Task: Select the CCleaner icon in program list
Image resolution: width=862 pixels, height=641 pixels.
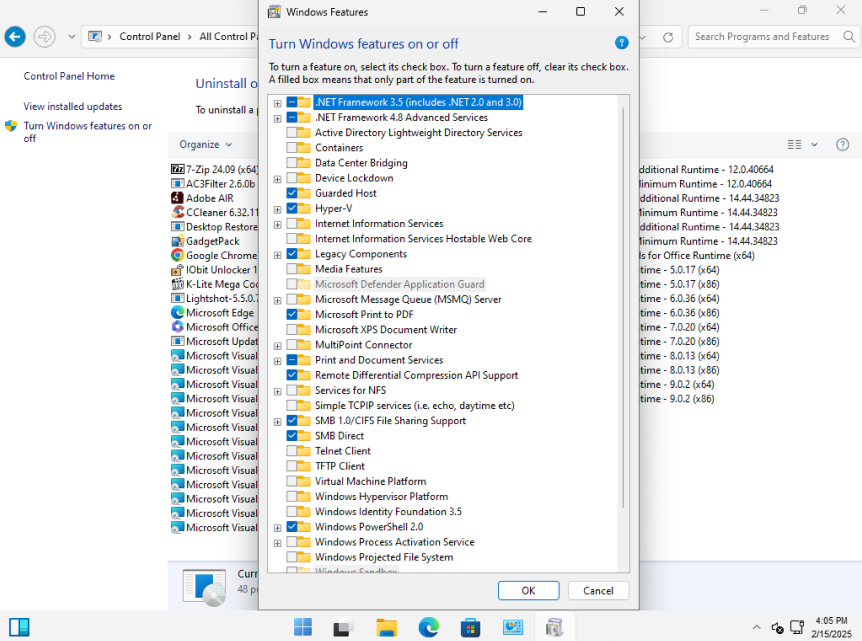Action: tap(178, 212)
